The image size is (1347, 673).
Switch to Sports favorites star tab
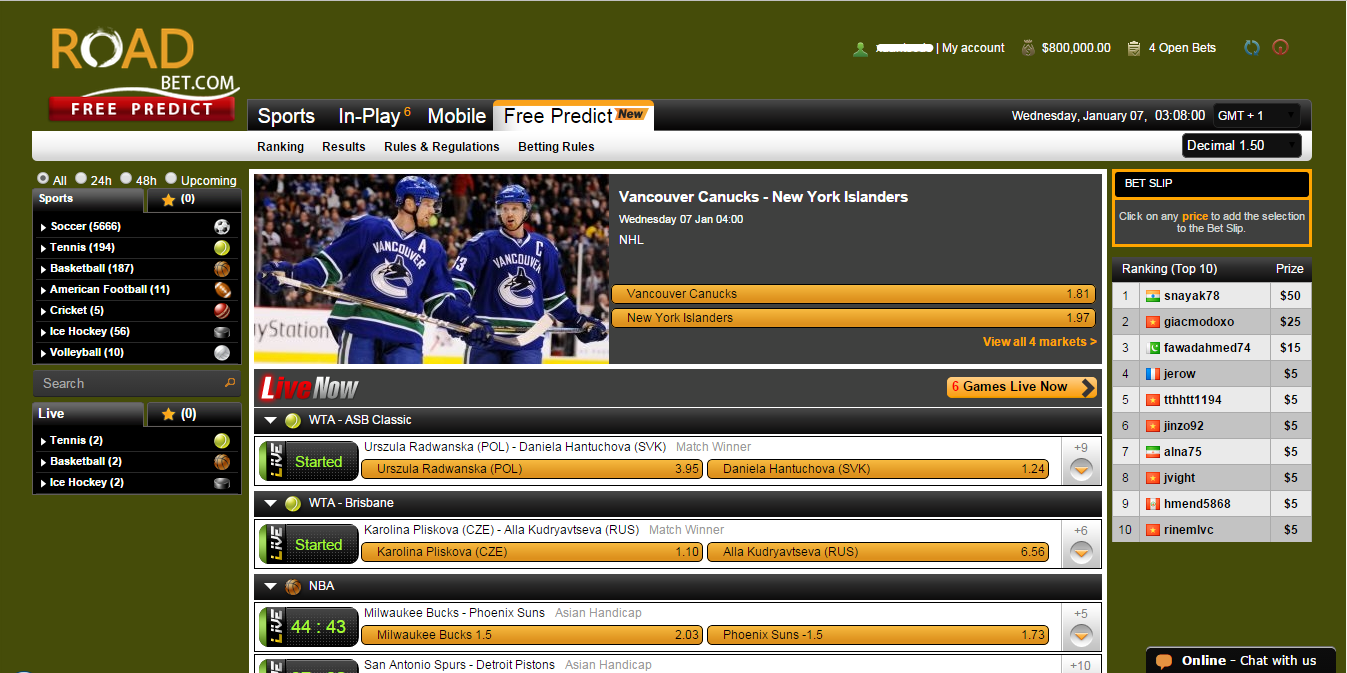(194, 200)
